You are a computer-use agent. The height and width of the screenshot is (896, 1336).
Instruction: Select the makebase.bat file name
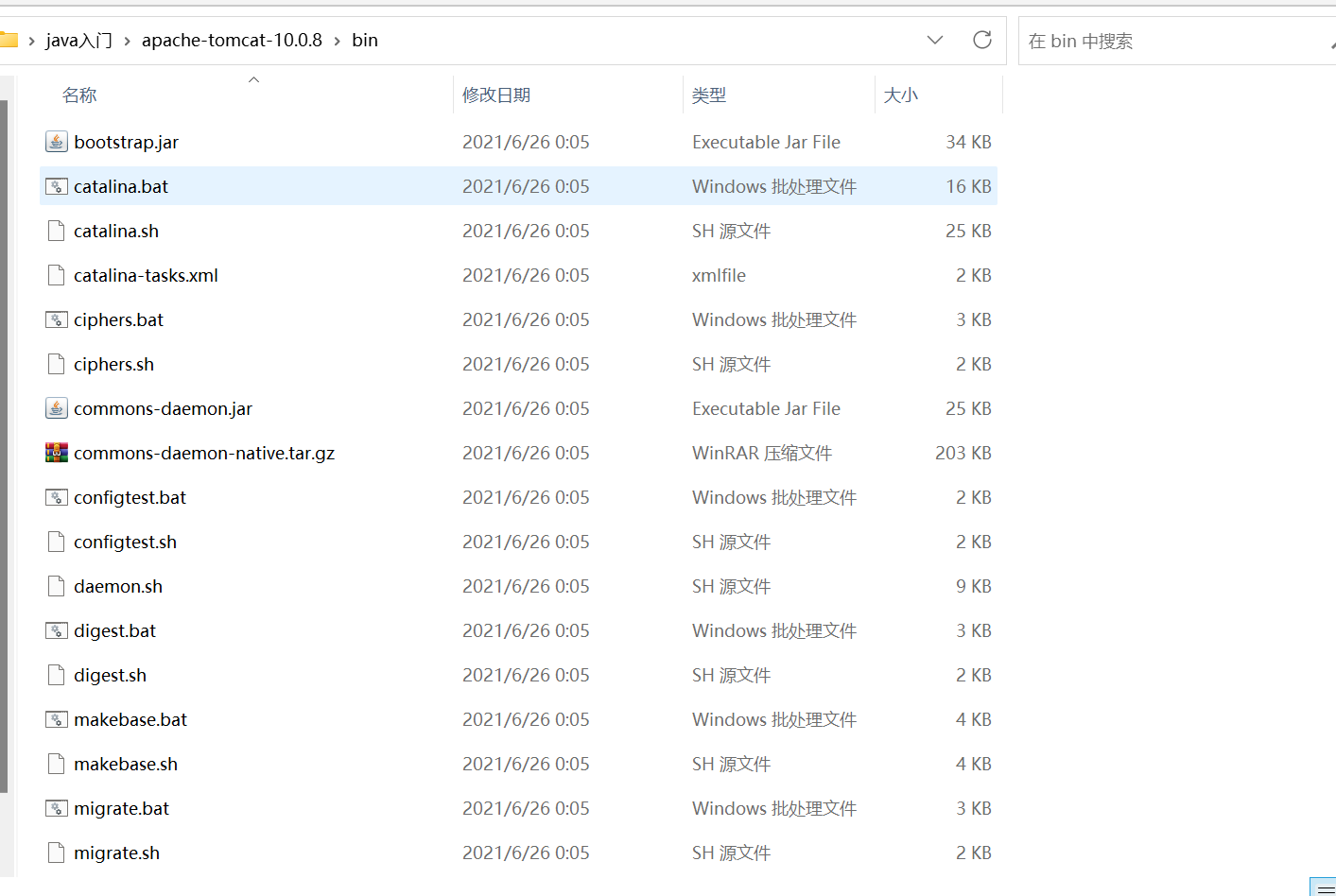click(x=130, y=719)
